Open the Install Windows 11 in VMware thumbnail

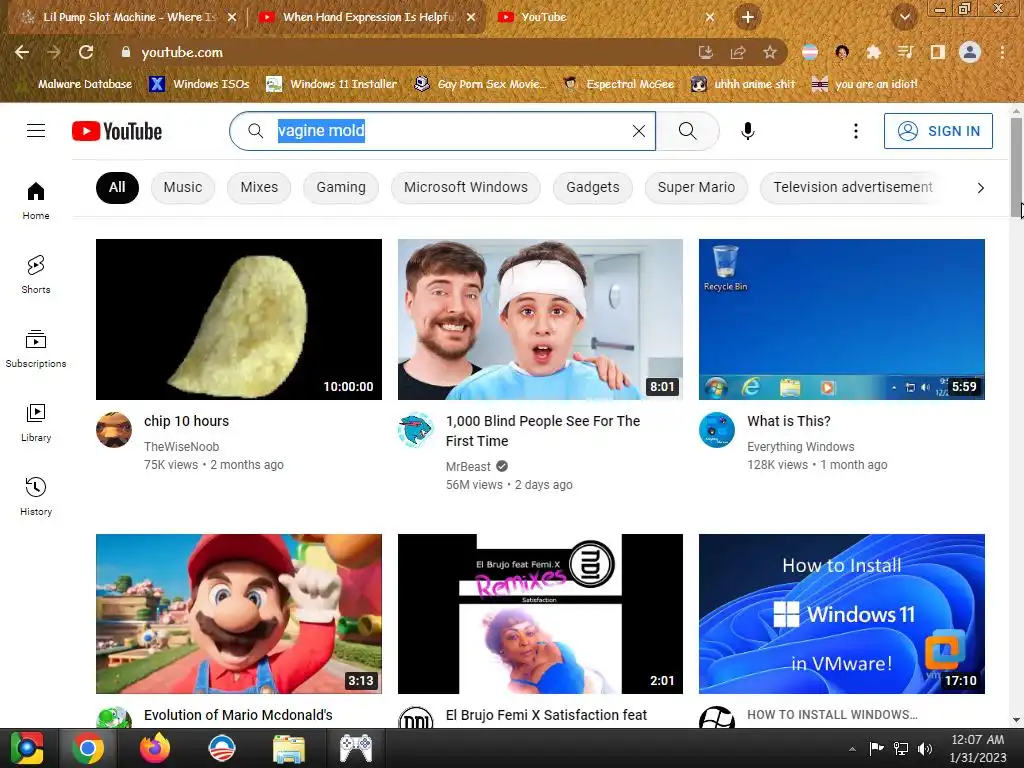coord(842,614)
